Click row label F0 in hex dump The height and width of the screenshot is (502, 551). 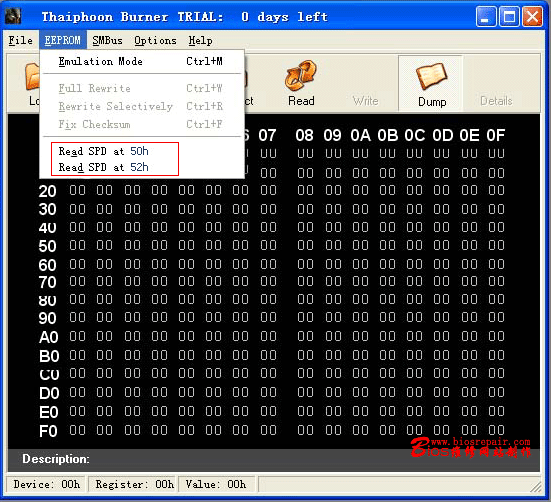(48, 431)
